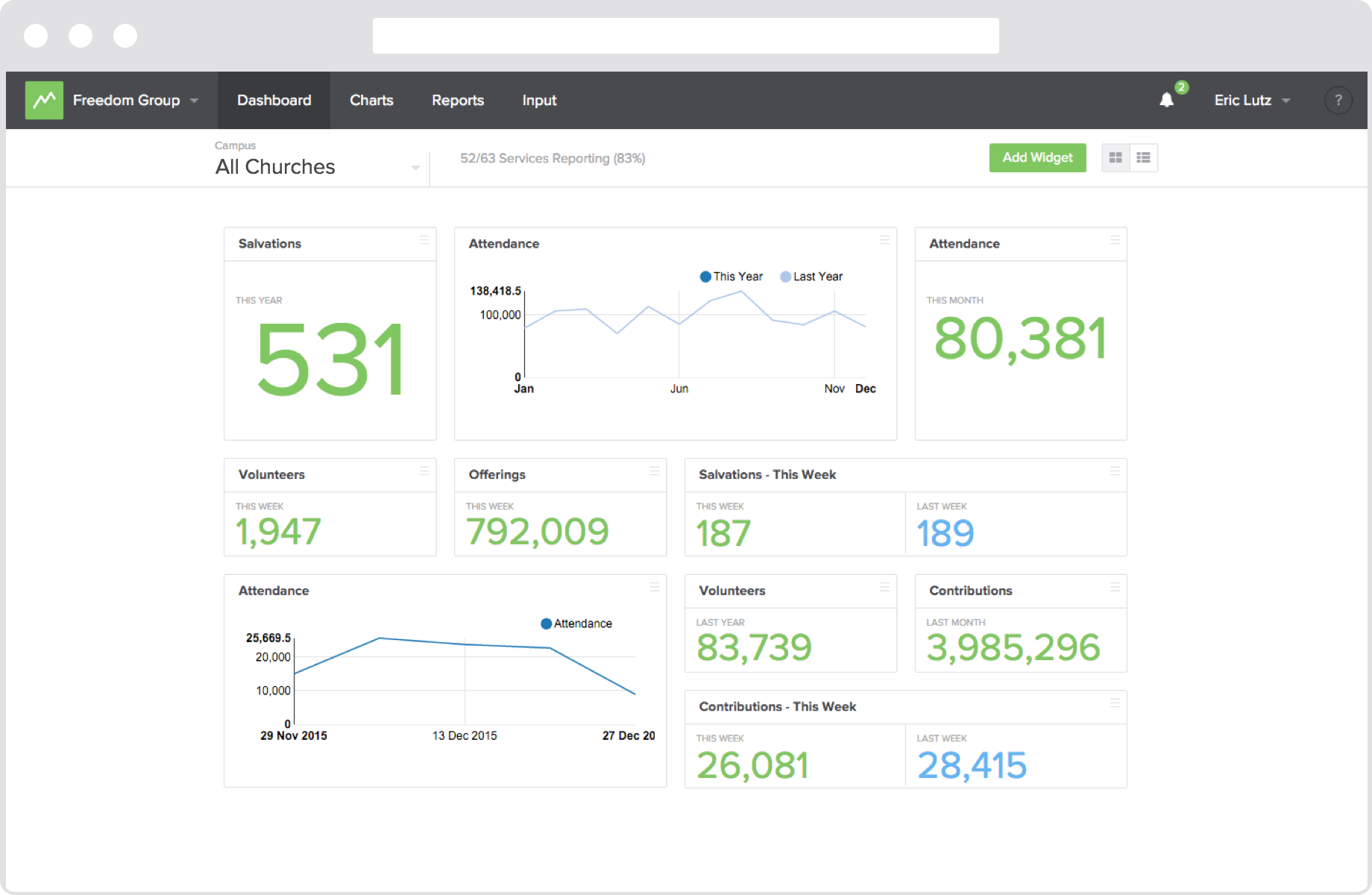Screen dimensions: 1372x895
Task: Open the Freedom Group dropdown arrow
Action: point(194,100)
